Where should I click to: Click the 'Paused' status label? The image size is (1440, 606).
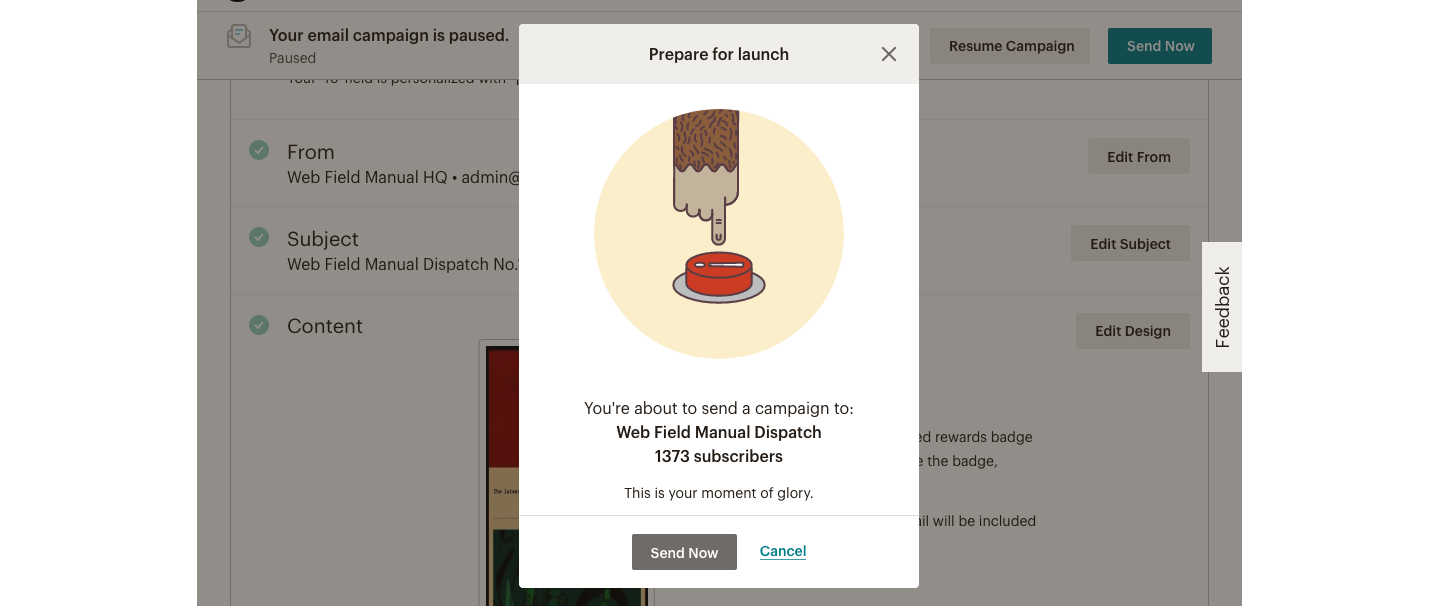click(x=292, y=58)
